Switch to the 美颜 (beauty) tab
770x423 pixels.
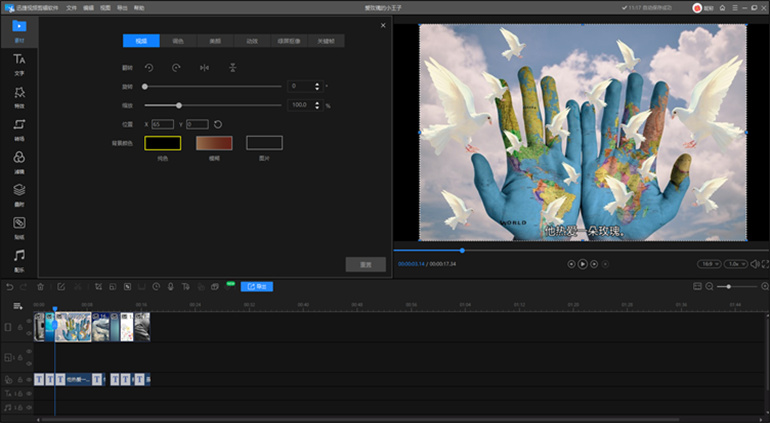pos(215,41)
